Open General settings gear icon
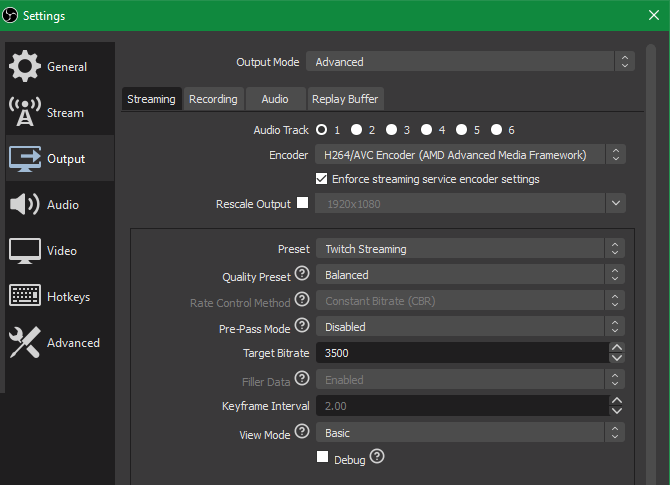Viewport: 670px width, 485px height. 25,67
